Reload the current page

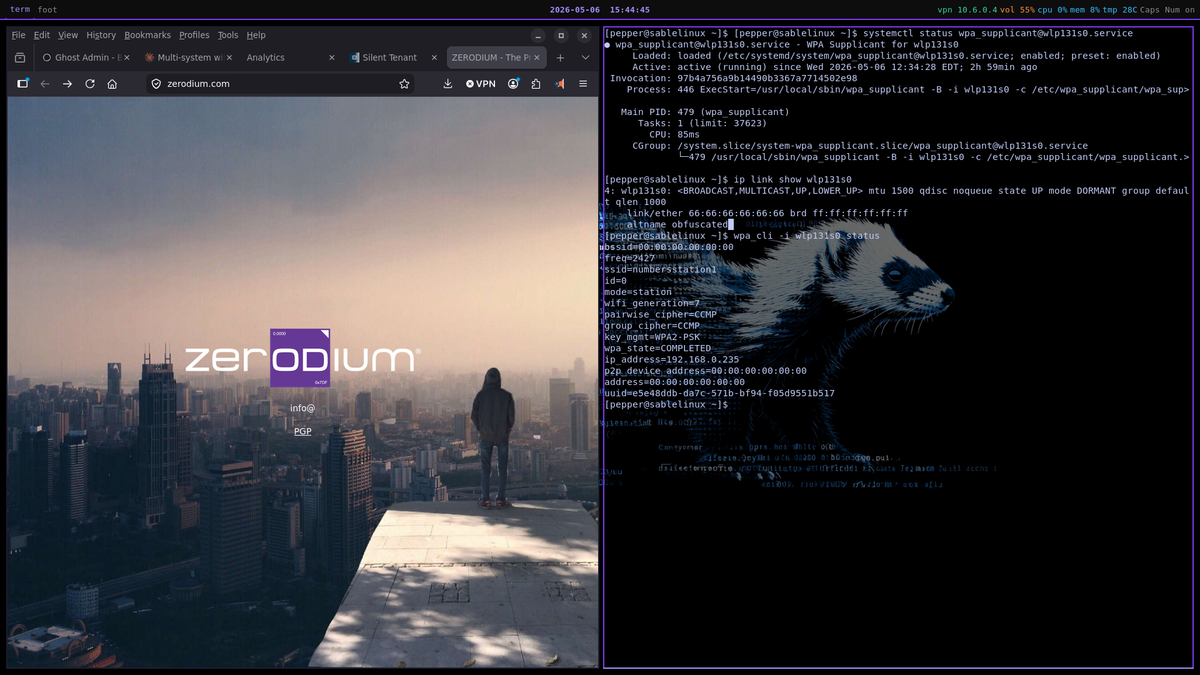(x=90, y=84)
